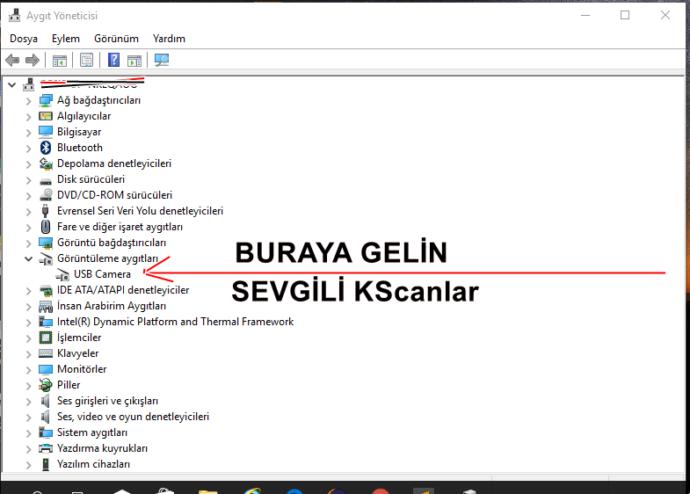Click the scan for hardware changes monitor icon

[161, 60]
